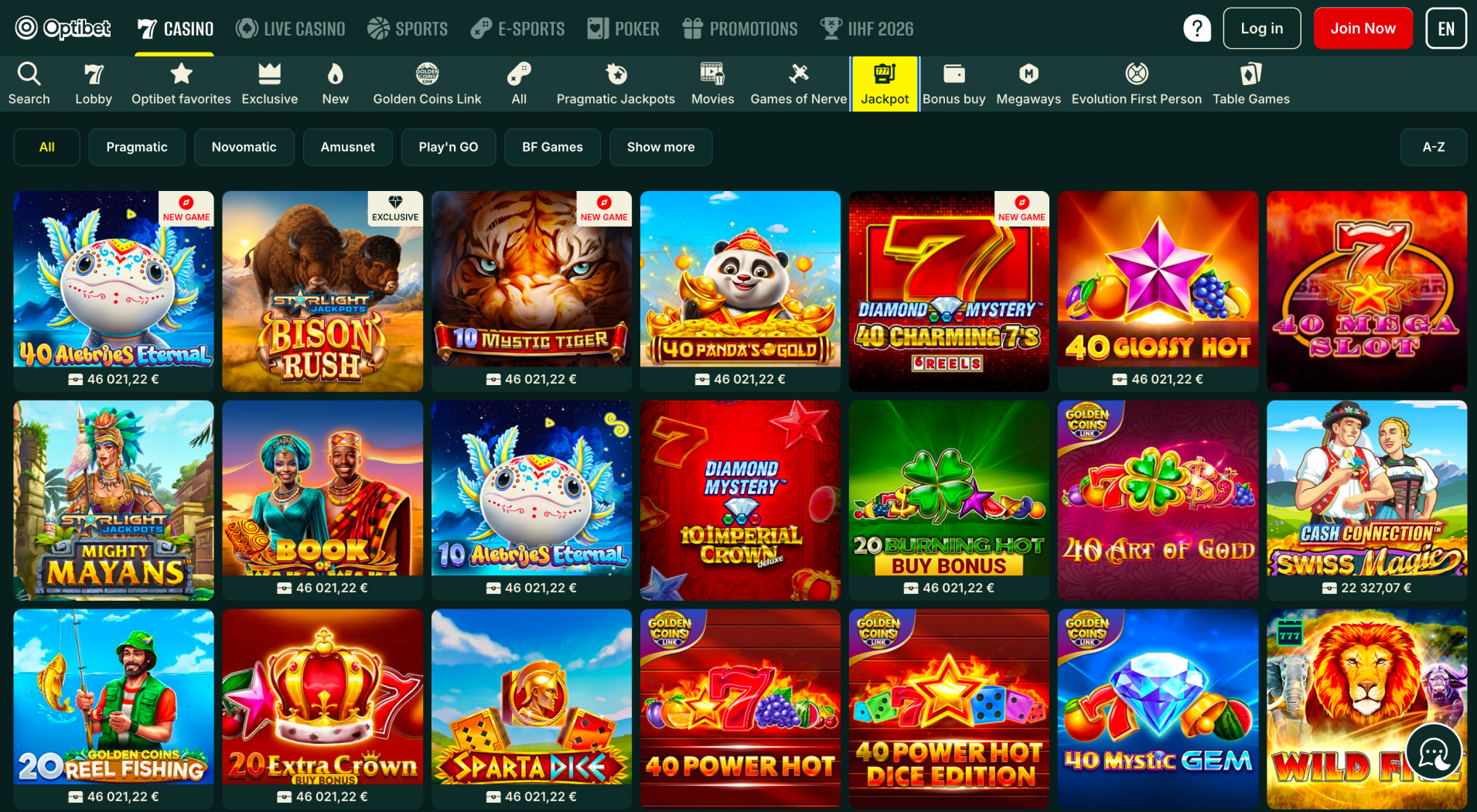Sort games with the A-Z button
1477x812 pixels.
(x=1434, y=147)
